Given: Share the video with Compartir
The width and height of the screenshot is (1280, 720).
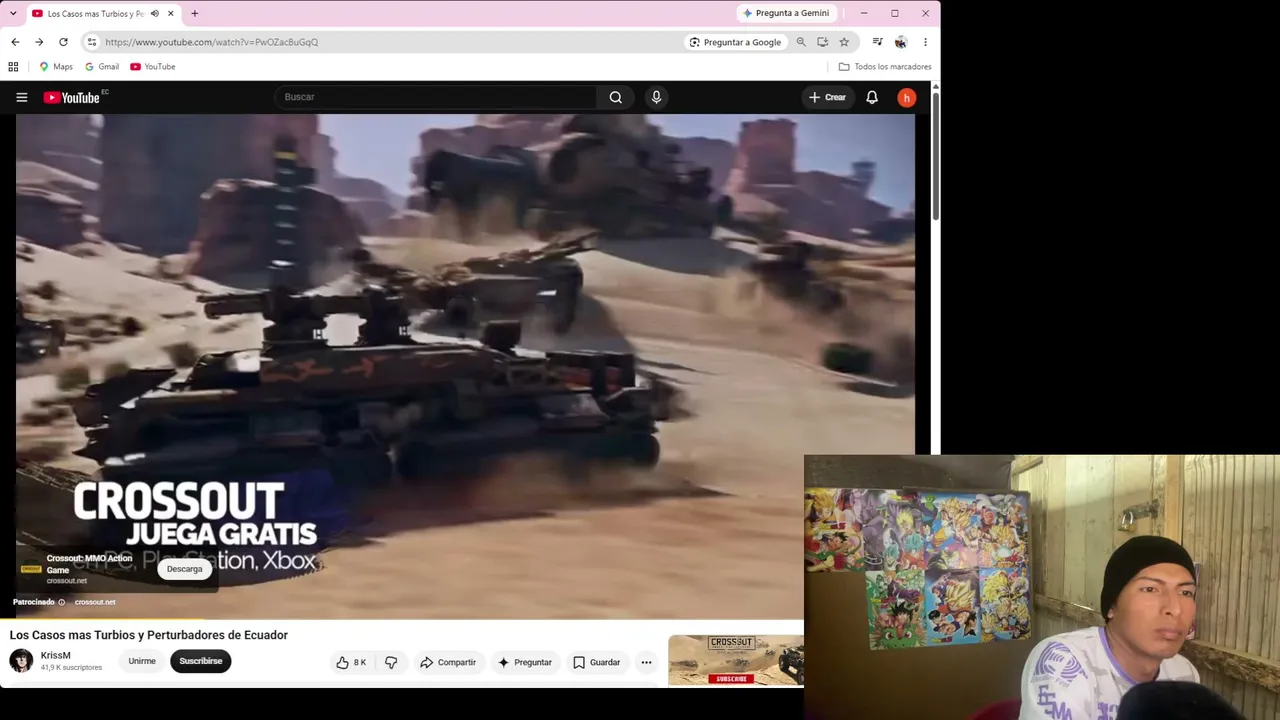Looking at the screenshot, I should pos(448,662).
